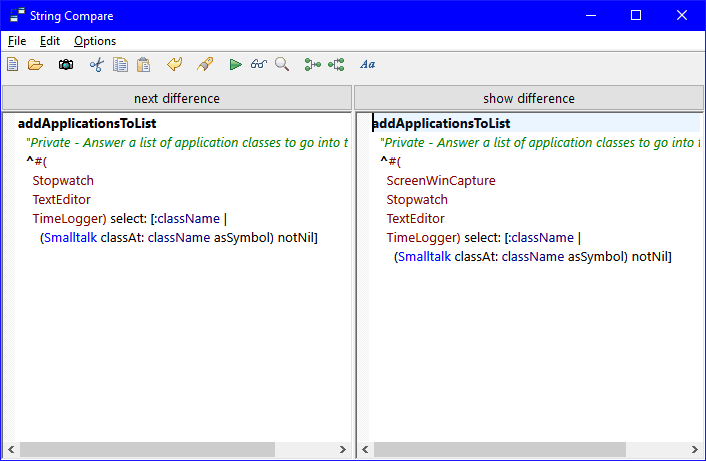This screenshot has width=706, height=461.
Task: Open the File menu
Action: pos(17,41)
